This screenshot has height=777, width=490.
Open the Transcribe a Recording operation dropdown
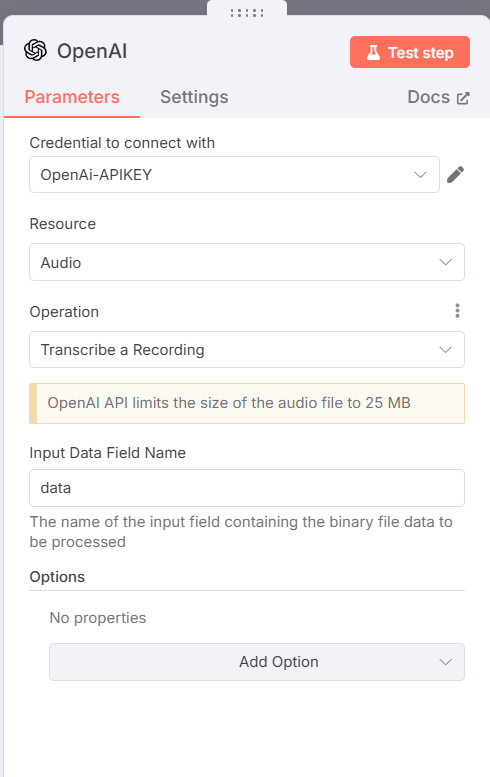247,350
